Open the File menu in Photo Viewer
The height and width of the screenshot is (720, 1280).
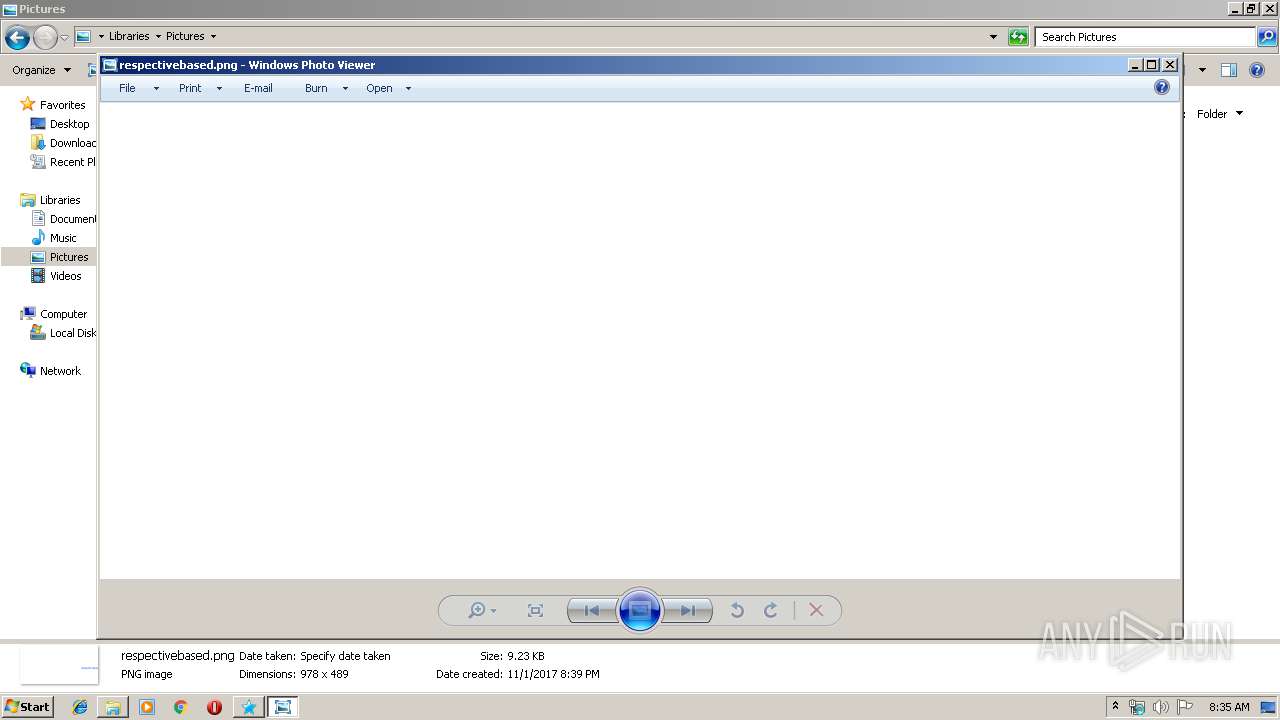click(x=127, y=88)
